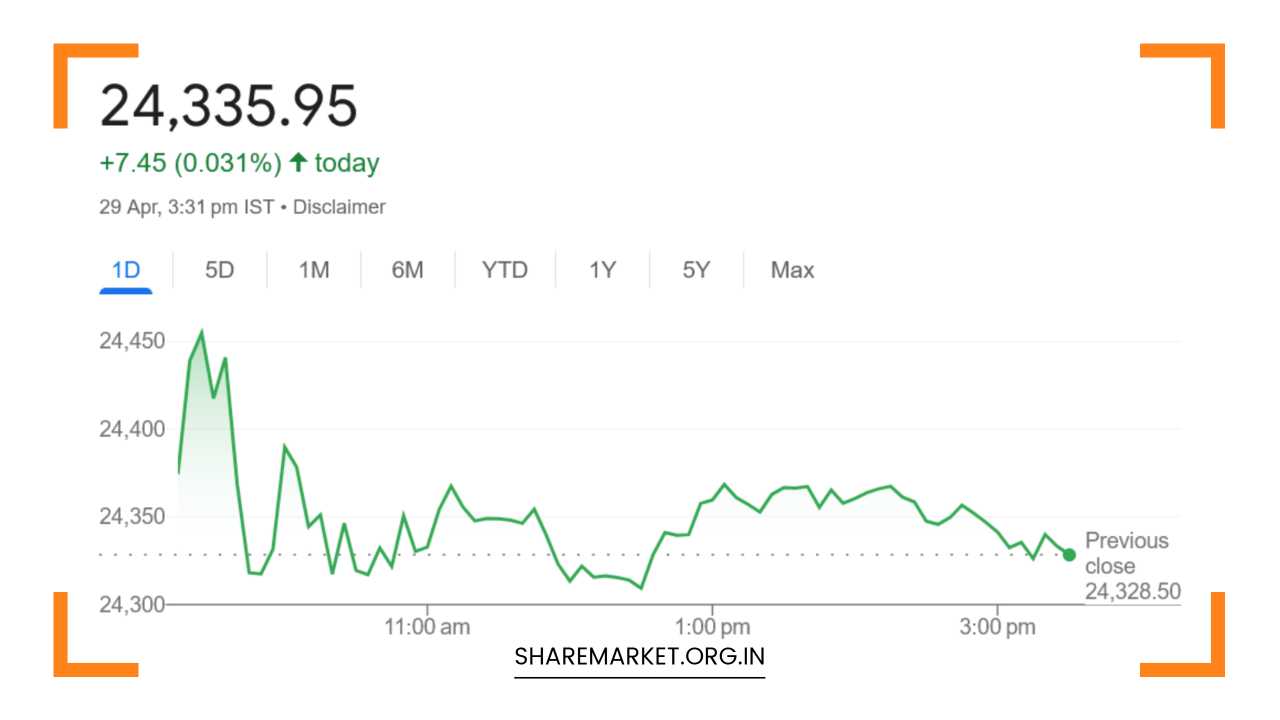Click the 3:00 pm time axis marker
Viewport: 1280px width, 720px height.
coord(997,628)
